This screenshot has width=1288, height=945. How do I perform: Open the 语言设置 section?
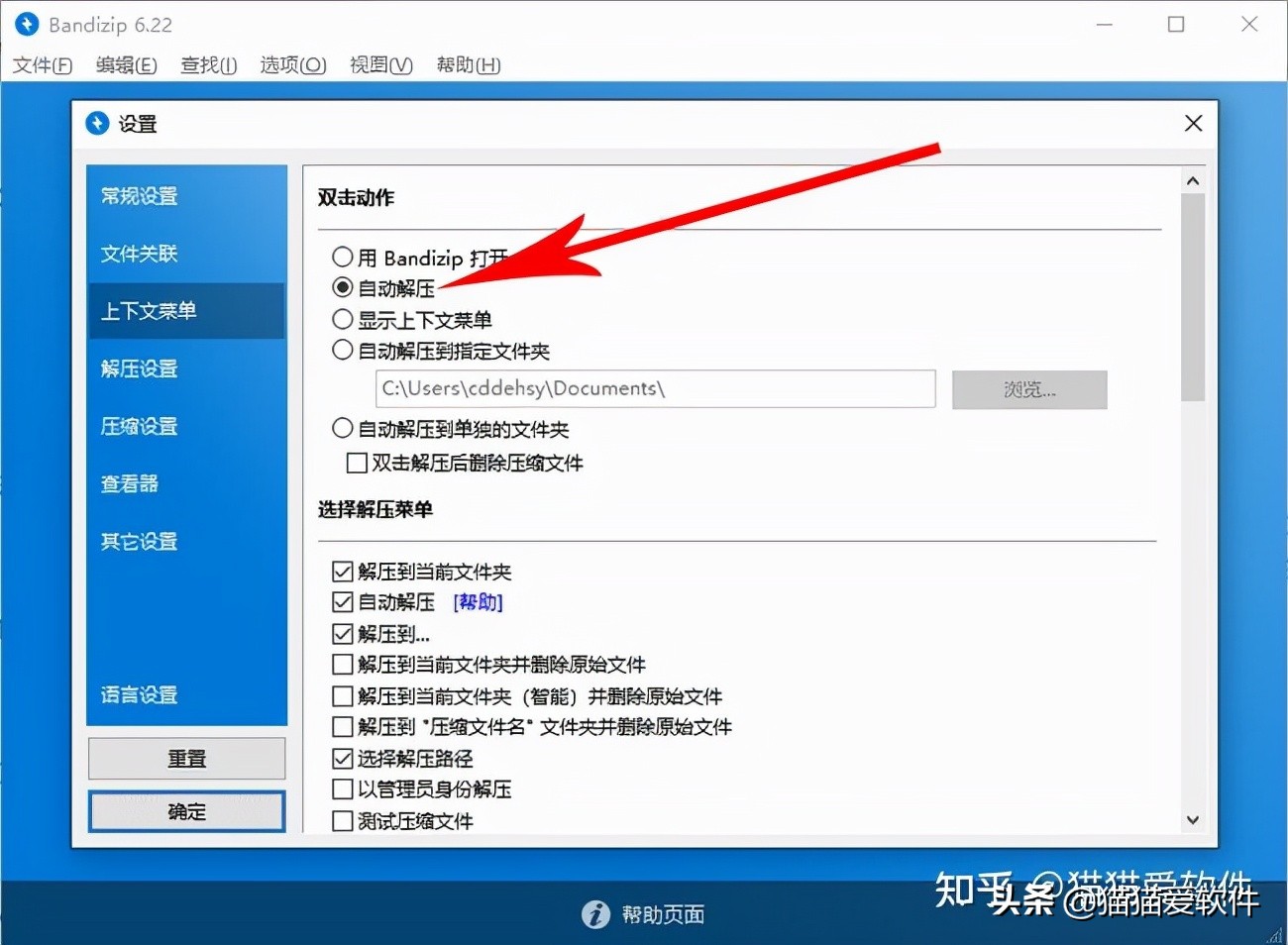pos(139,694)
